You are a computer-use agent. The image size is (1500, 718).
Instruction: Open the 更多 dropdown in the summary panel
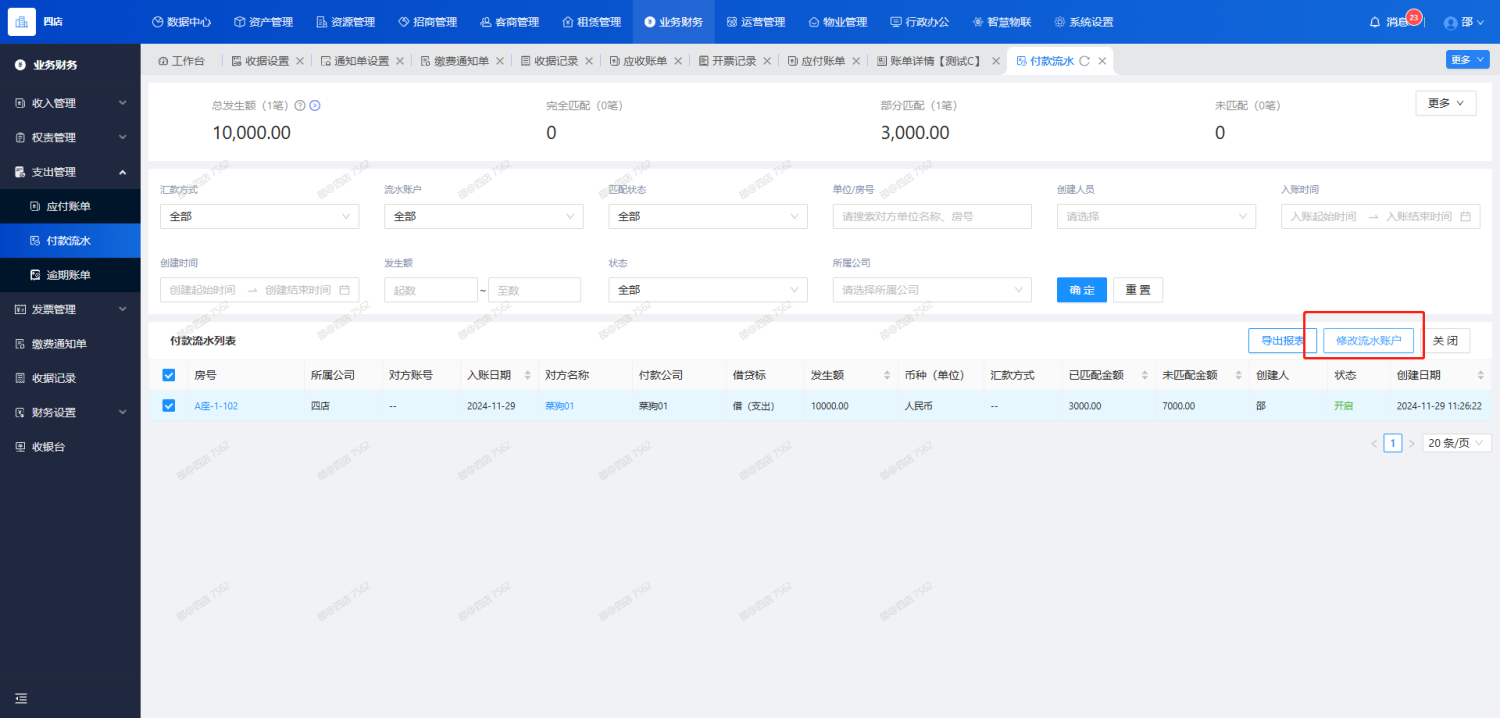tap(1446, 103)
